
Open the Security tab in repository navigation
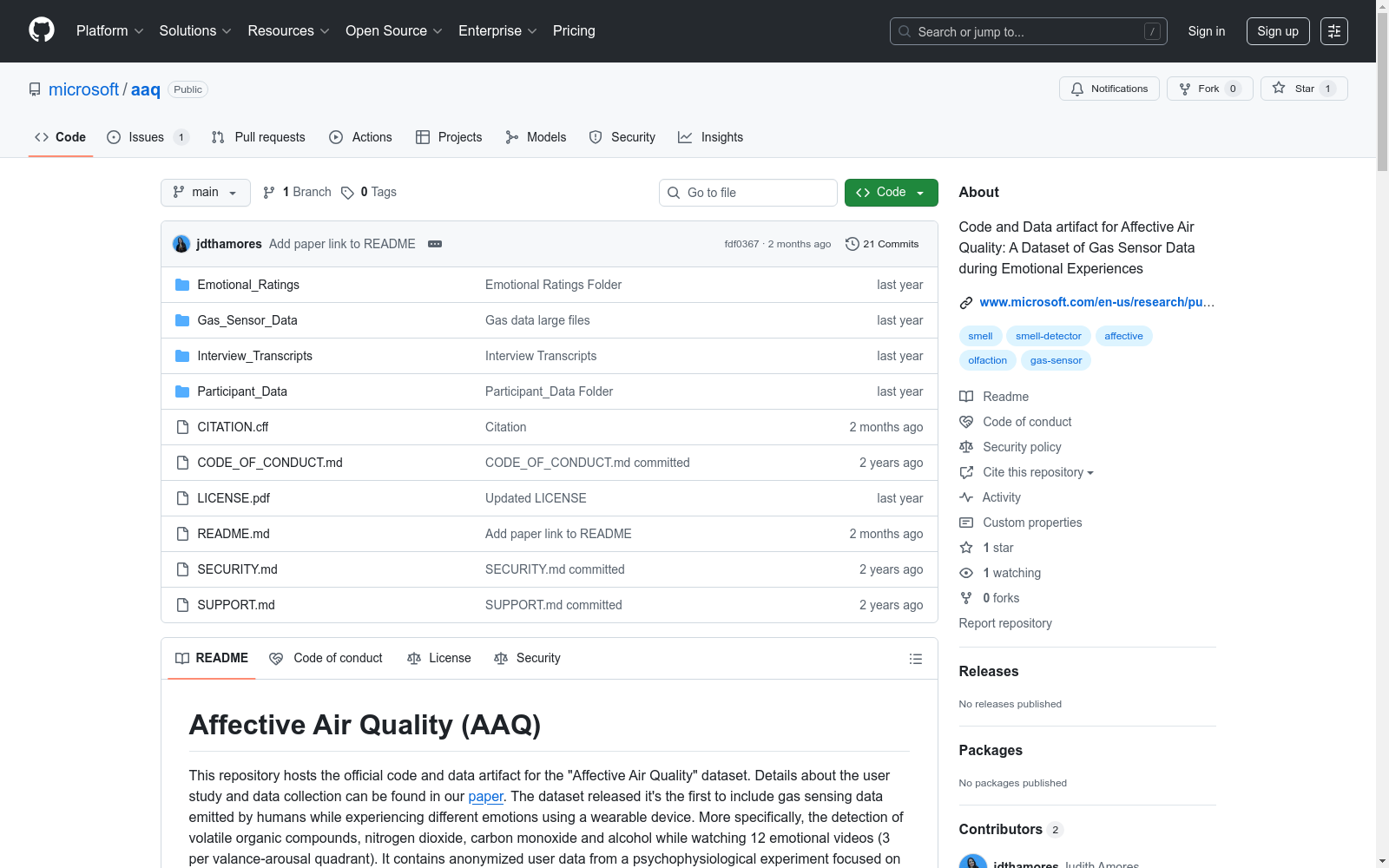click(622, 137)
